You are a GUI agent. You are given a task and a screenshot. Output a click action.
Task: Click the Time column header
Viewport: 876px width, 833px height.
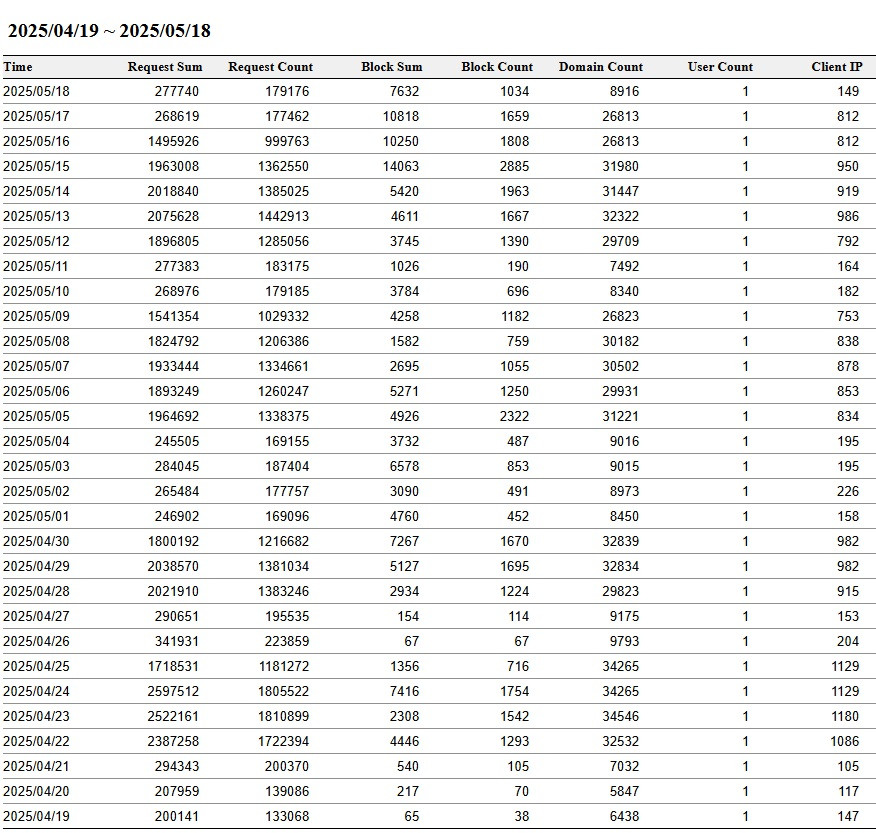pos(18,67)
